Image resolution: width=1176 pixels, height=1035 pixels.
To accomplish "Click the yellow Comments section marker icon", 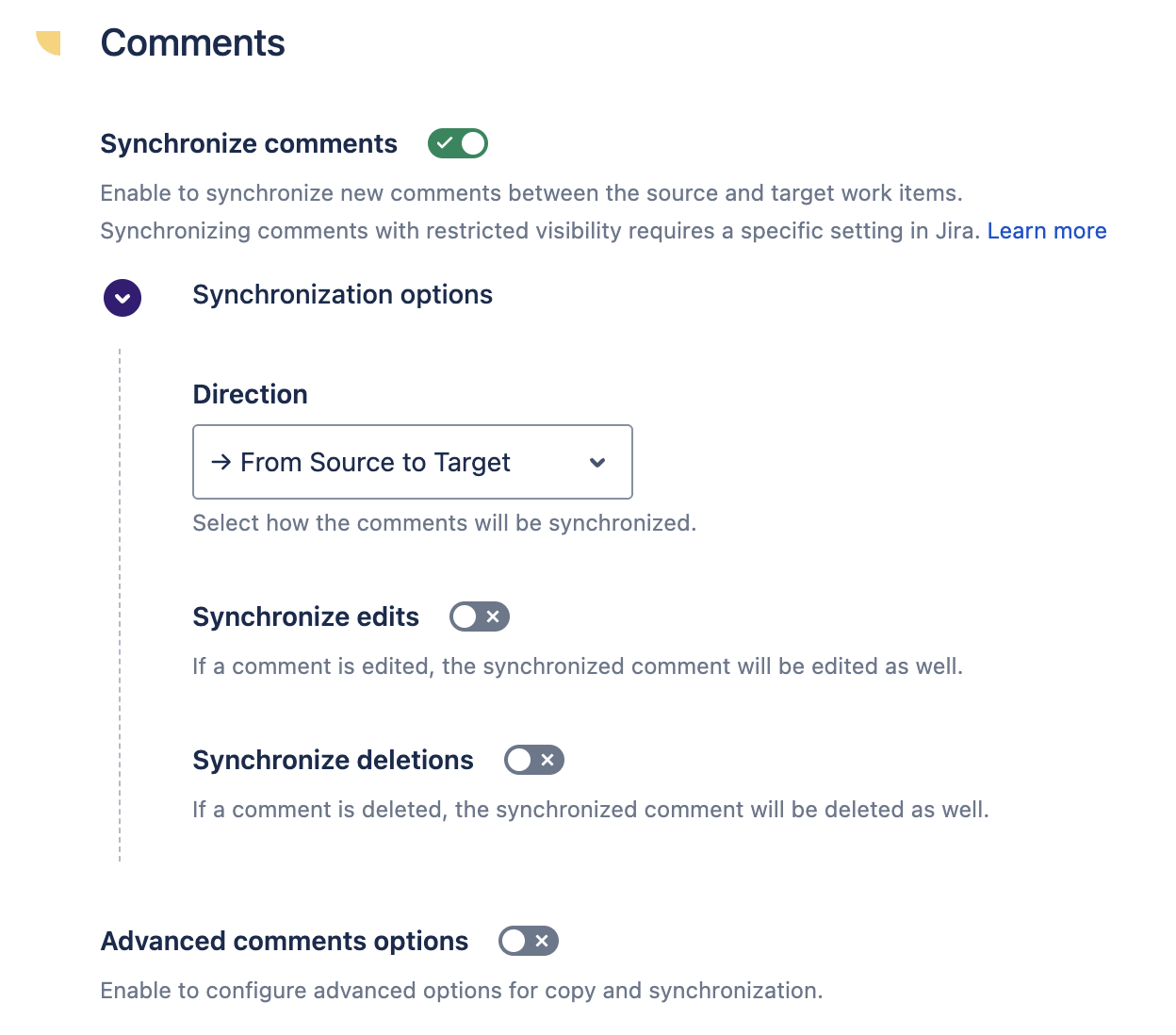I will point(49,42).
